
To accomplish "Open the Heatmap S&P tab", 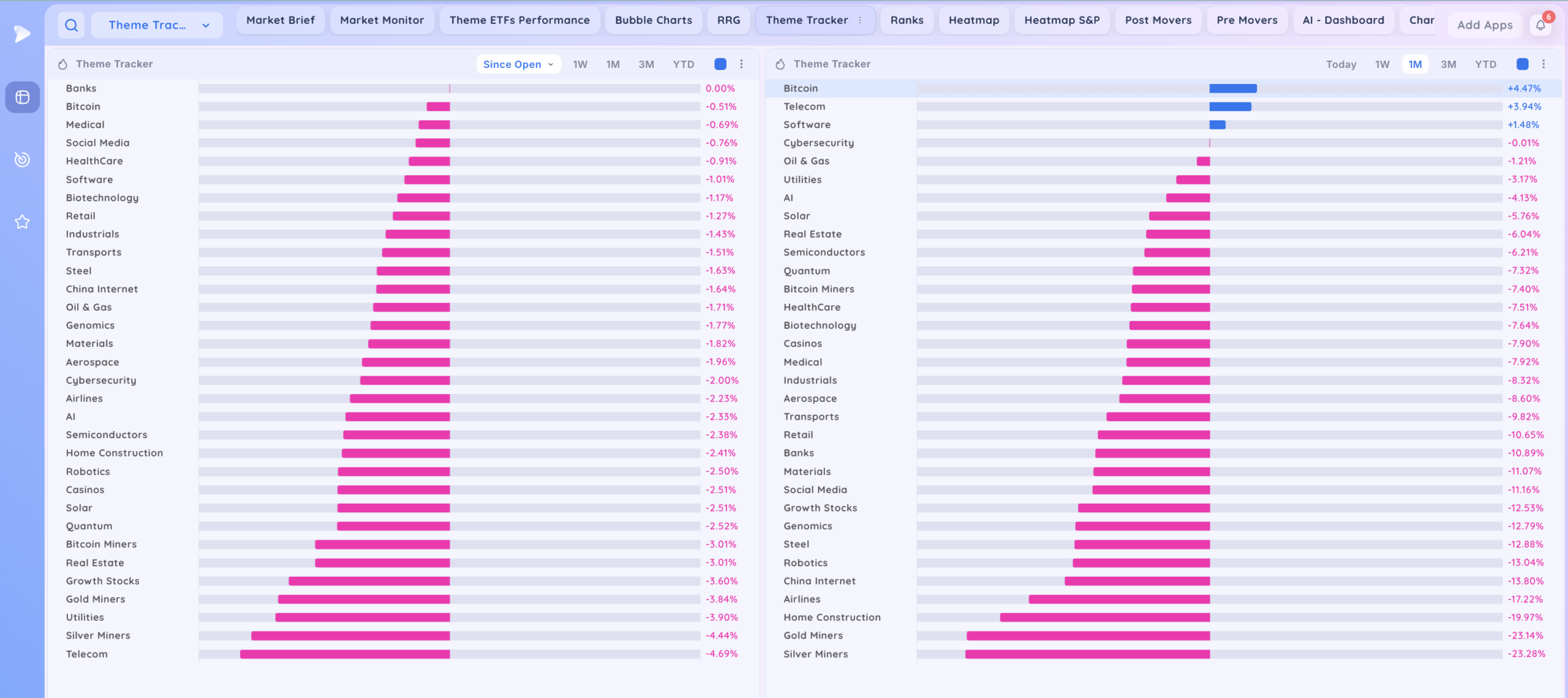I will [x=1061, y=20].
